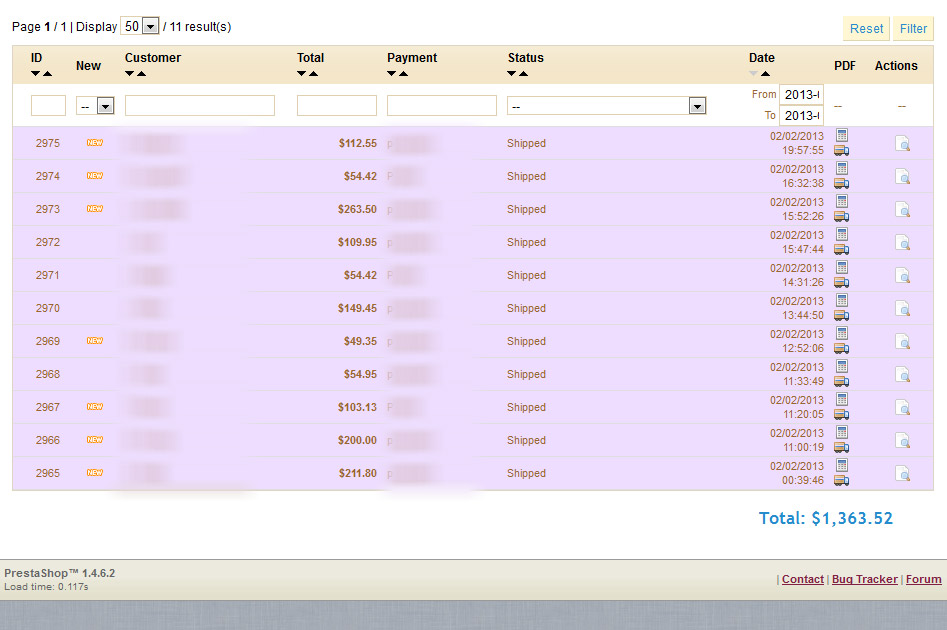Open invoice PDF for order 2975
The image size is (947, 630).
pyautogui.click(x=842, y=135)
